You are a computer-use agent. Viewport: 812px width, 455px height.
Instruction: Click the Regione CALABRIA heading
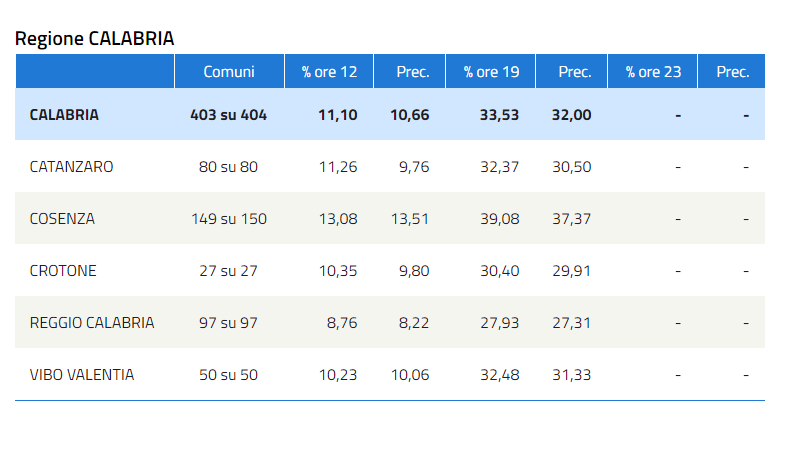(94, 39)
